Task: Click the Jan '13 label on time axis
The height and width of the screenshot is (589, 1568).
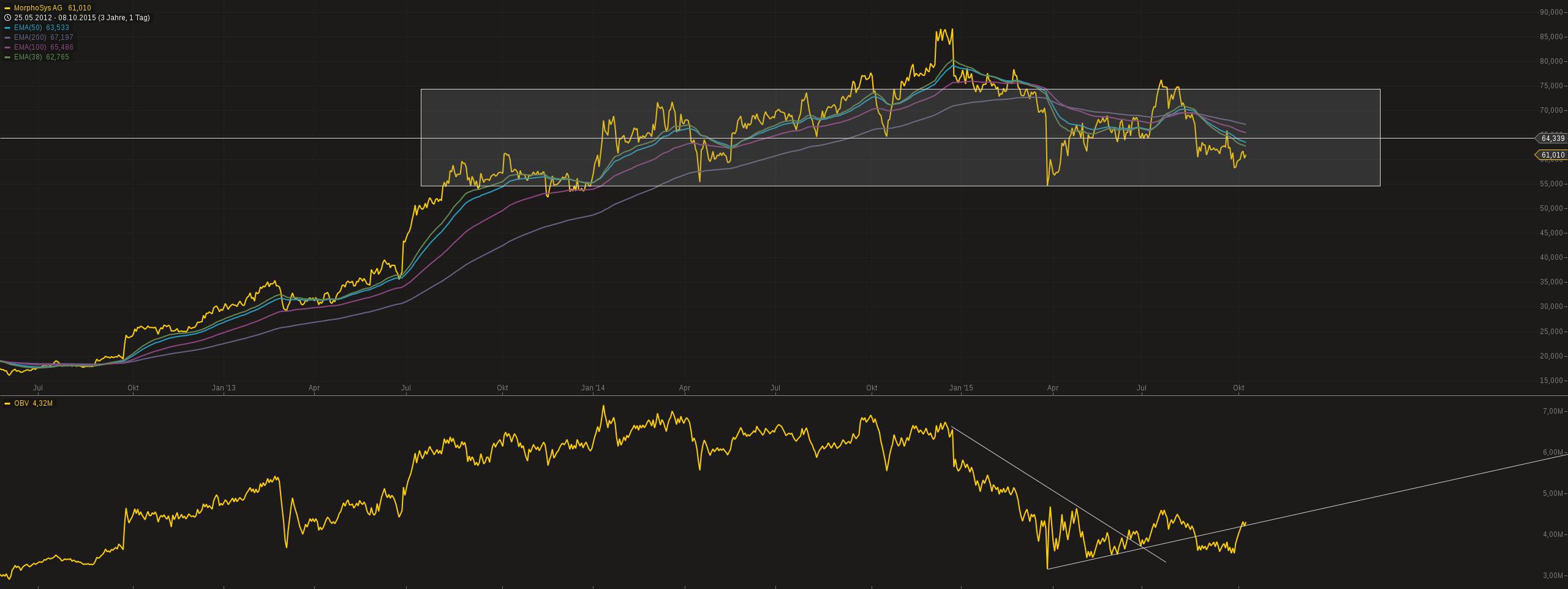Action: [224, 388]
